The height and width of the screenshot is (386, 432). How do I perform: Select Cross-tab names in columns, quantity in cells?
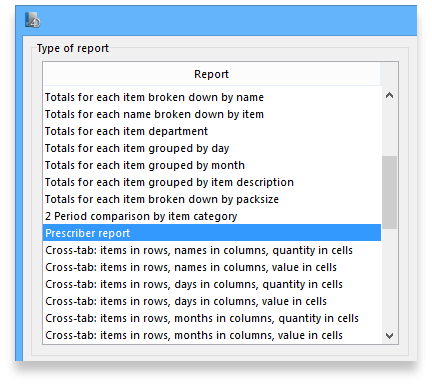[212, 250]
